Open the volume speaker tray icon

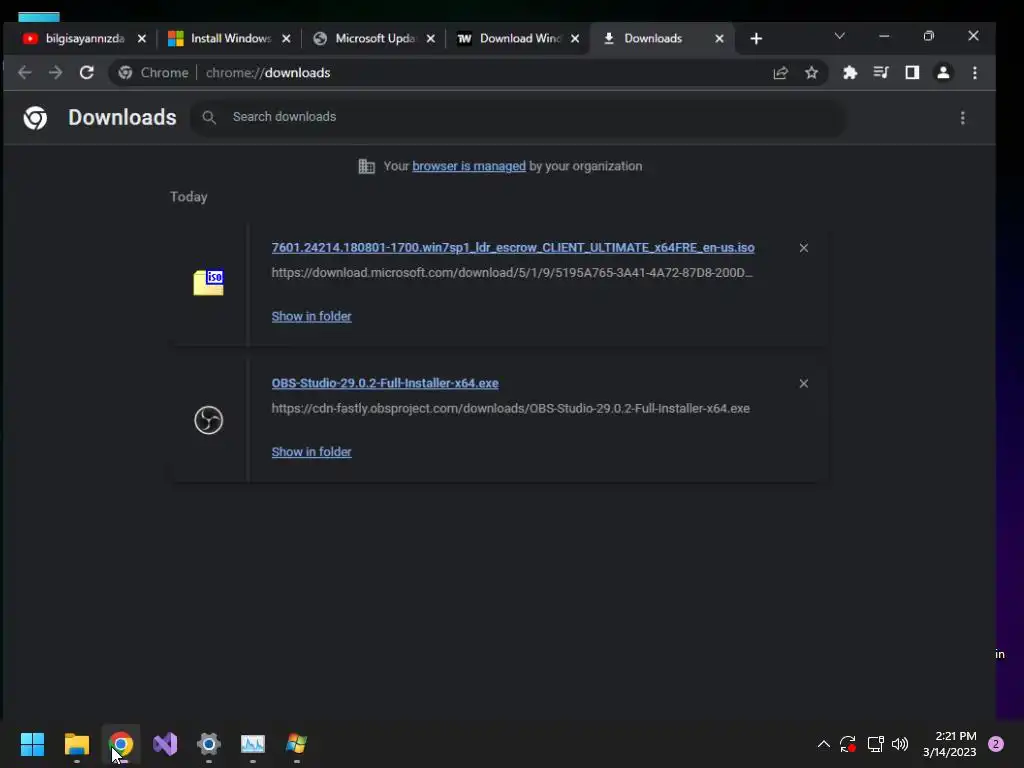click(x=900, y=744)
